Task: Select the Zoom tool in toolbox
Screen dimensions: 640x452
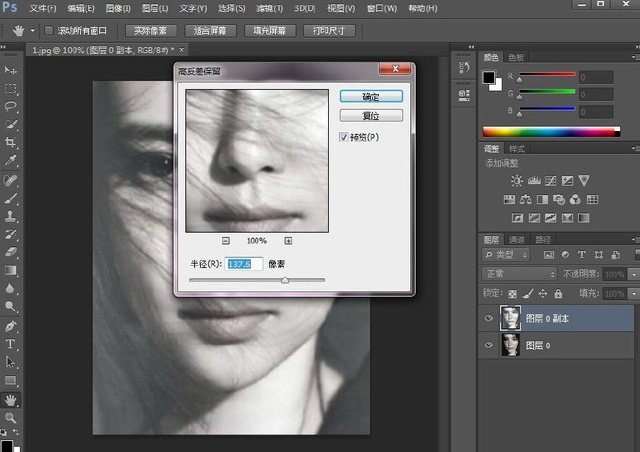Action: (11, 418)
